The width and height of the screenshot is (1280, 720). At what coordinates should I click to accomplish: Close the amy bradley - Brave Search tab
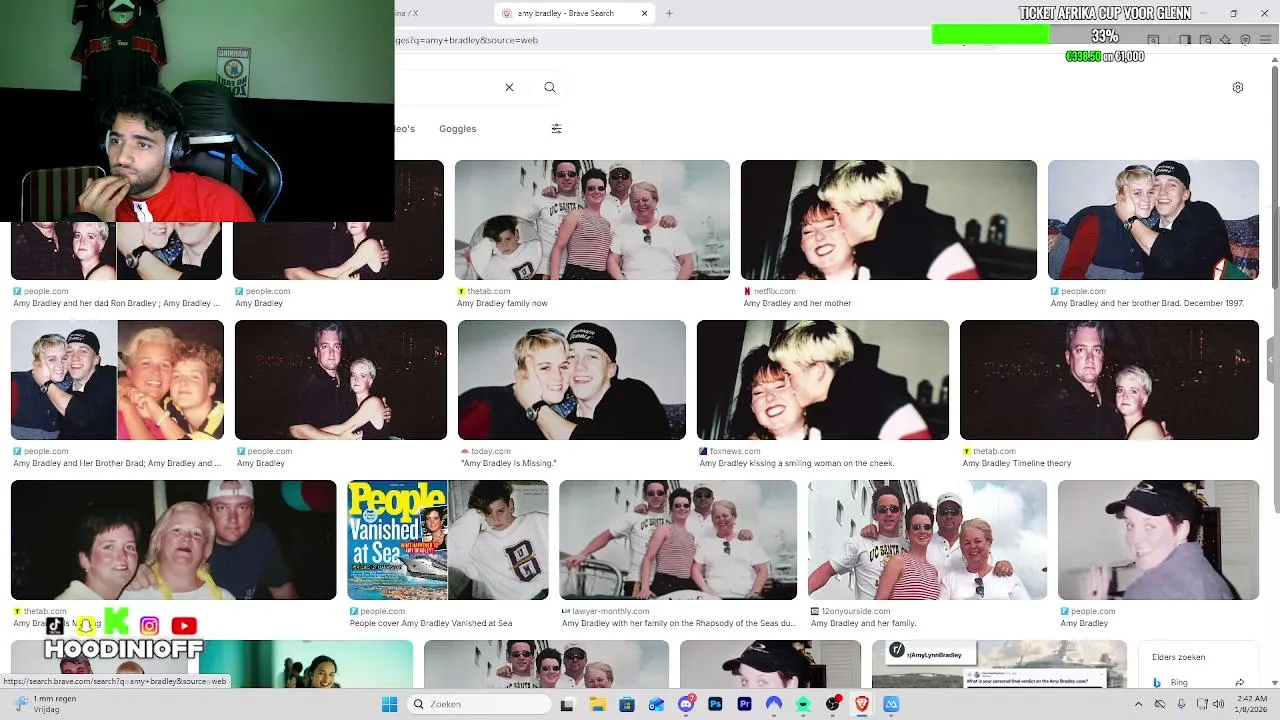pos(645,13)
